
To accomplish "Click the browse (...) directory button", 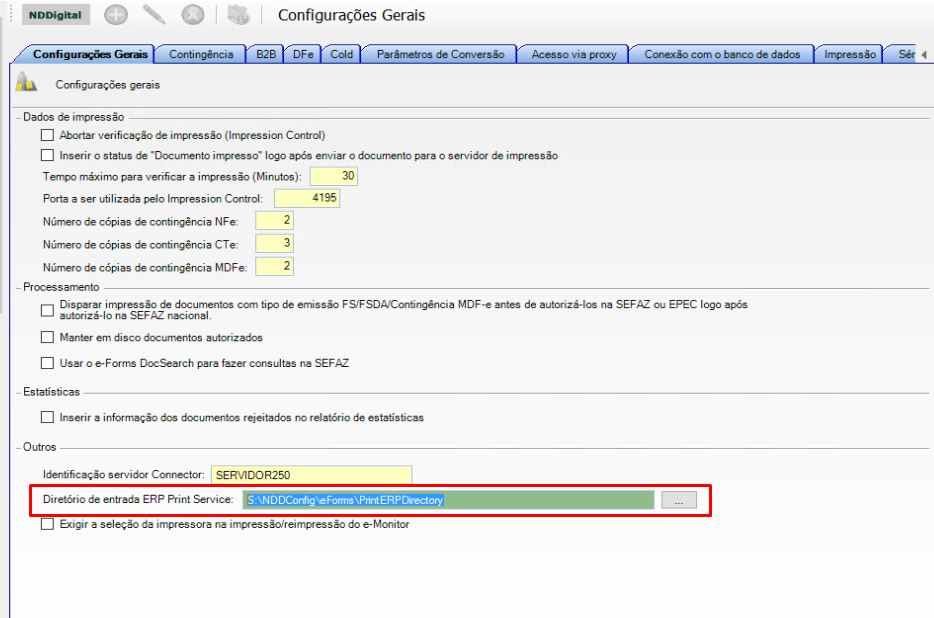I will (x=679, y=500).
